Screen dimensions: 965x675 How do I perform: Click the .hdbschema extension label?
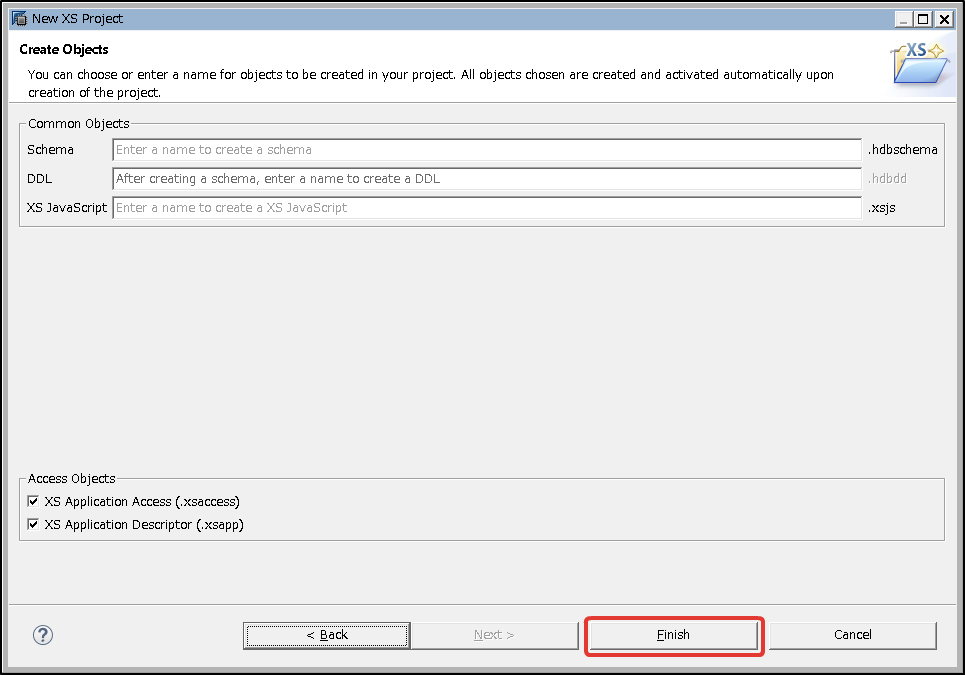pos(902,150)
